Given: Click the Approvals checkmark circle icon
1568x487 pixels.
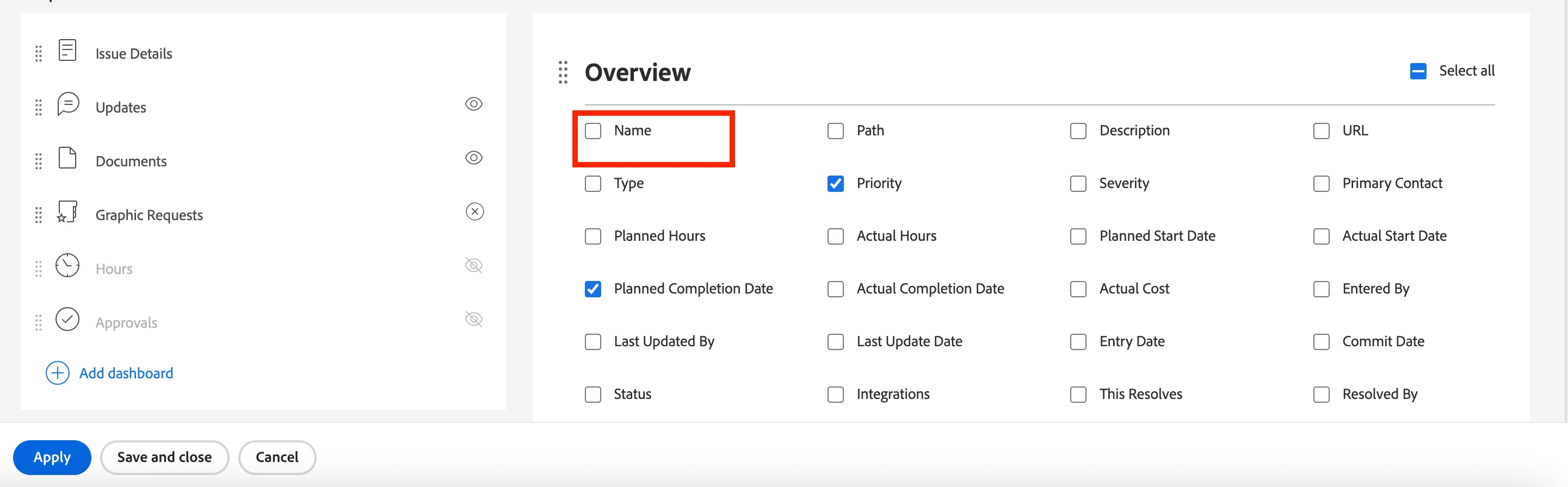Looking at the screenshot, I should (67, 319).
